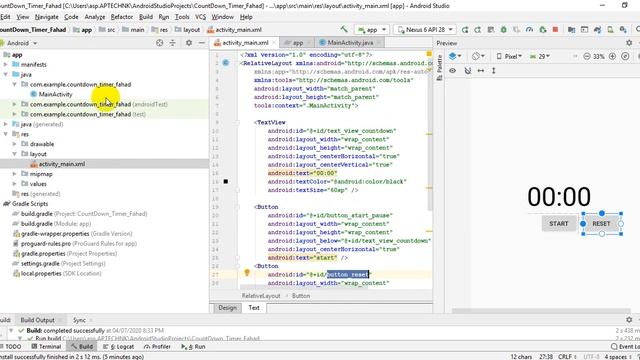The height and width of the screenshot is (360, 640).
Task: Open the Nexus 6 API 28 device dropdown
Action: coord(425,30)
